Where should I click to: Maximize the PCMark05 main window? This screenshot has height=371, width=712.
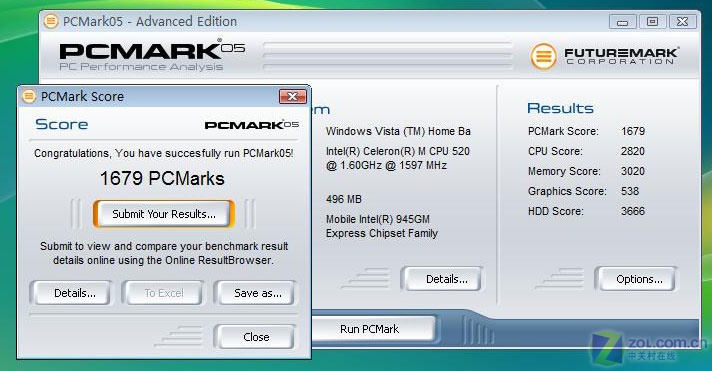(x=652, y=21)
